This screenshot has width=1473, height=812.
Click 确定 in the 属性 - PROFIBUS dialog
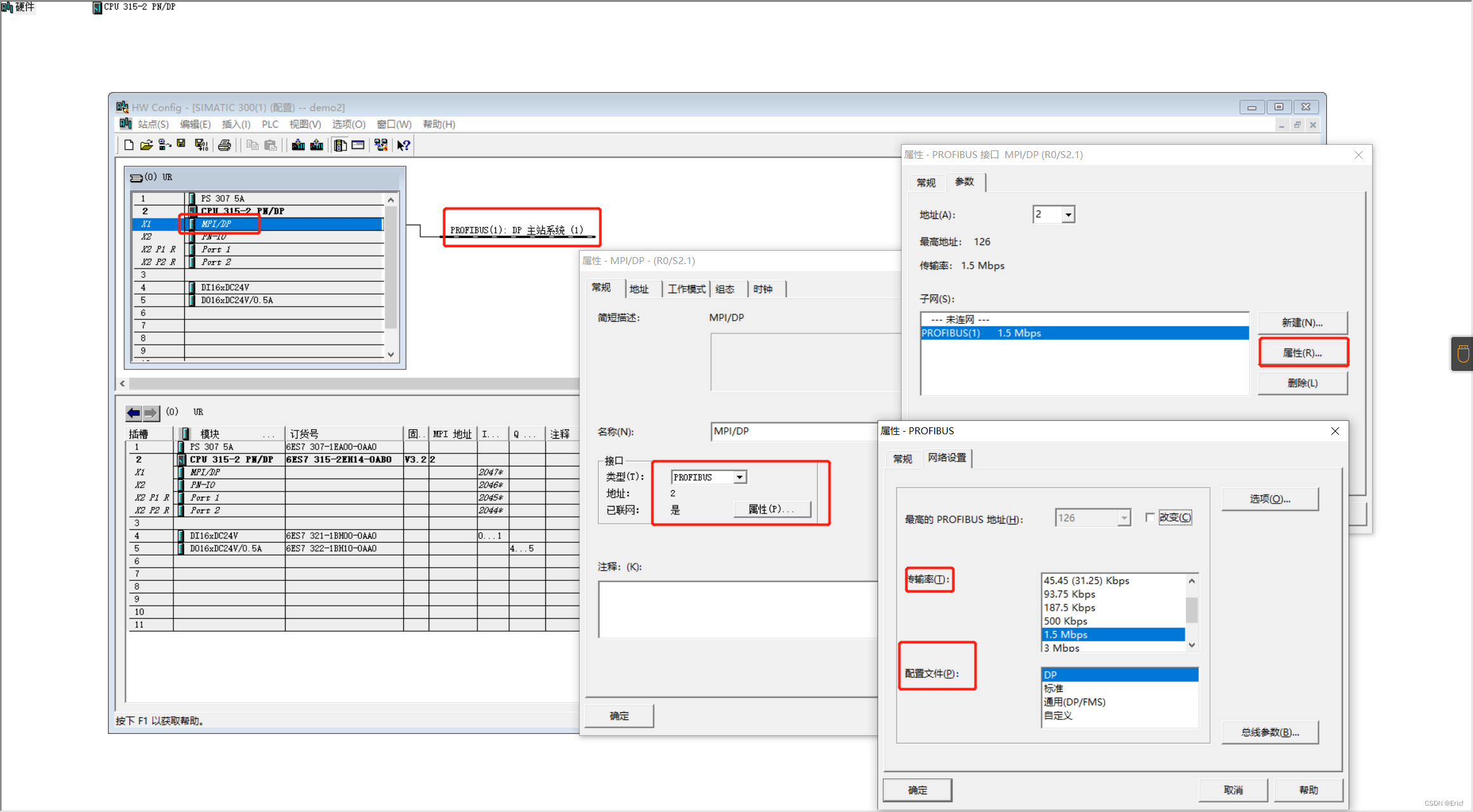click(x=917, y=790)
